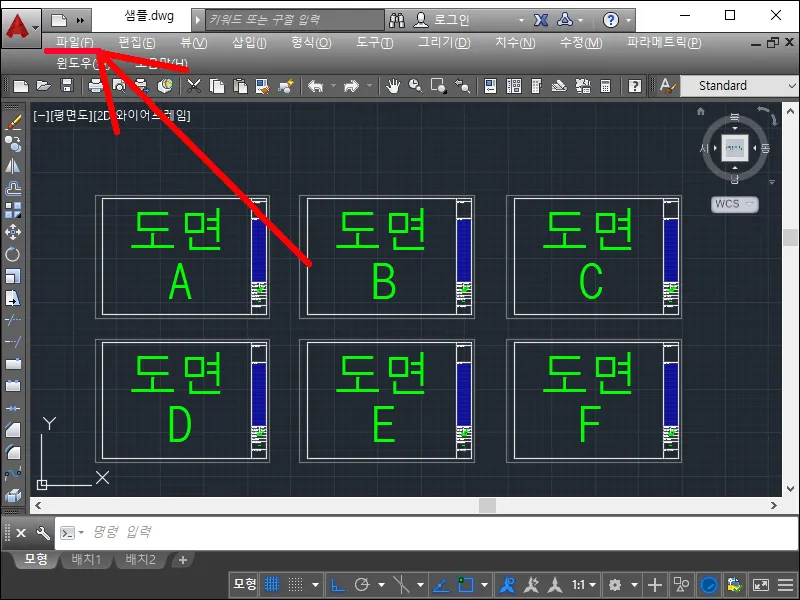Toggle Ortho mode in status bar
The height and width of the screenshot is (600, 800).
[x=338, y=584]
